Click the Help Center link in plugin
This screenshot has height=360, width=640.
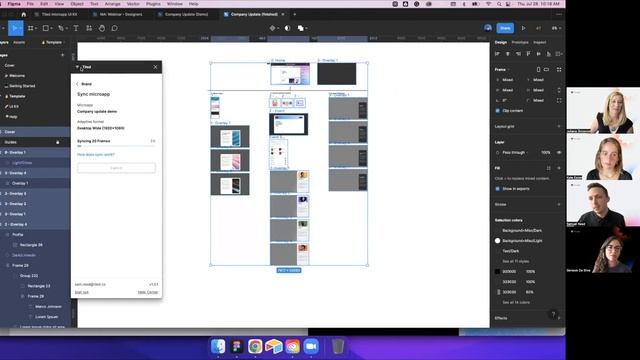[x=148, y=293]
